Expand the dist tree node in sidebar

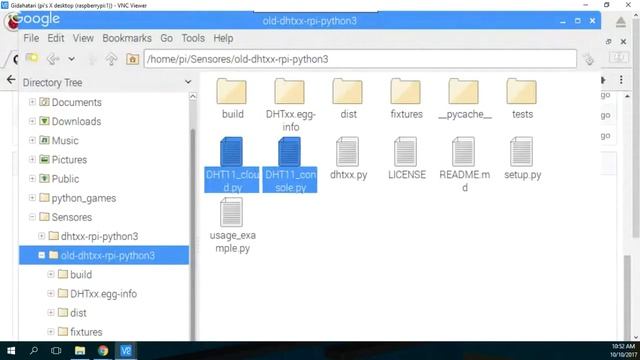coord(51,313)
